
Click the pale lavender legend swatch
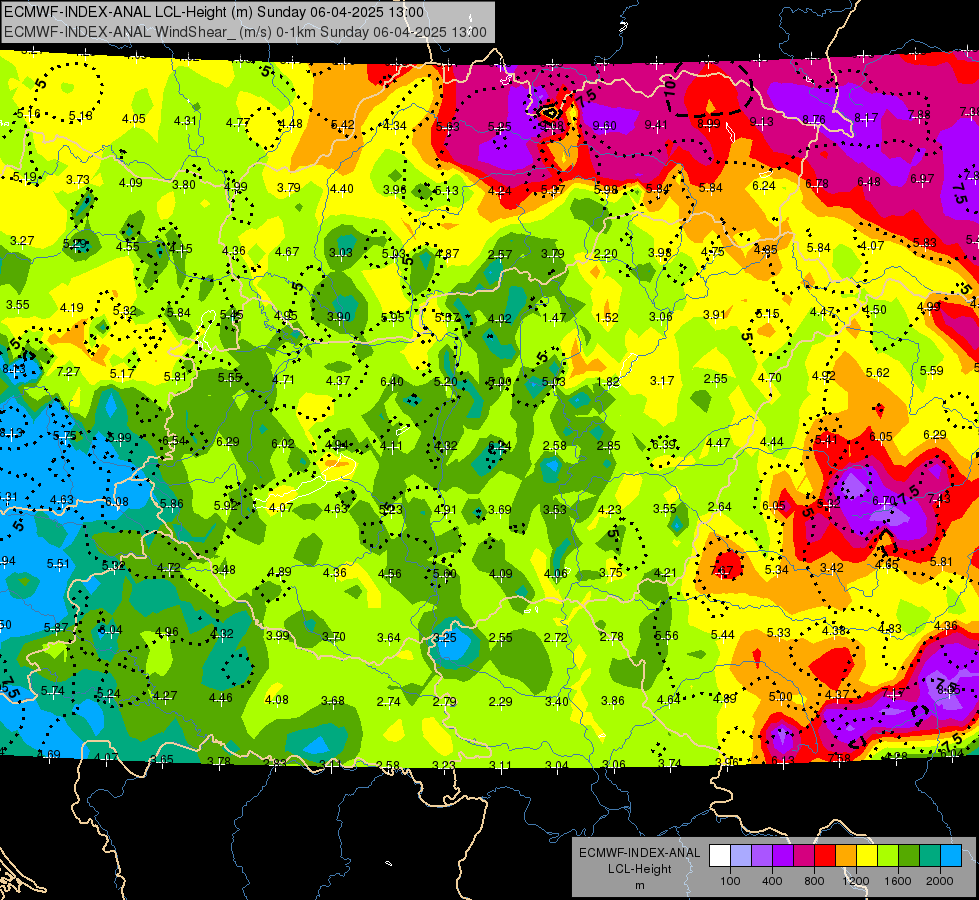(x=741, y=856)
